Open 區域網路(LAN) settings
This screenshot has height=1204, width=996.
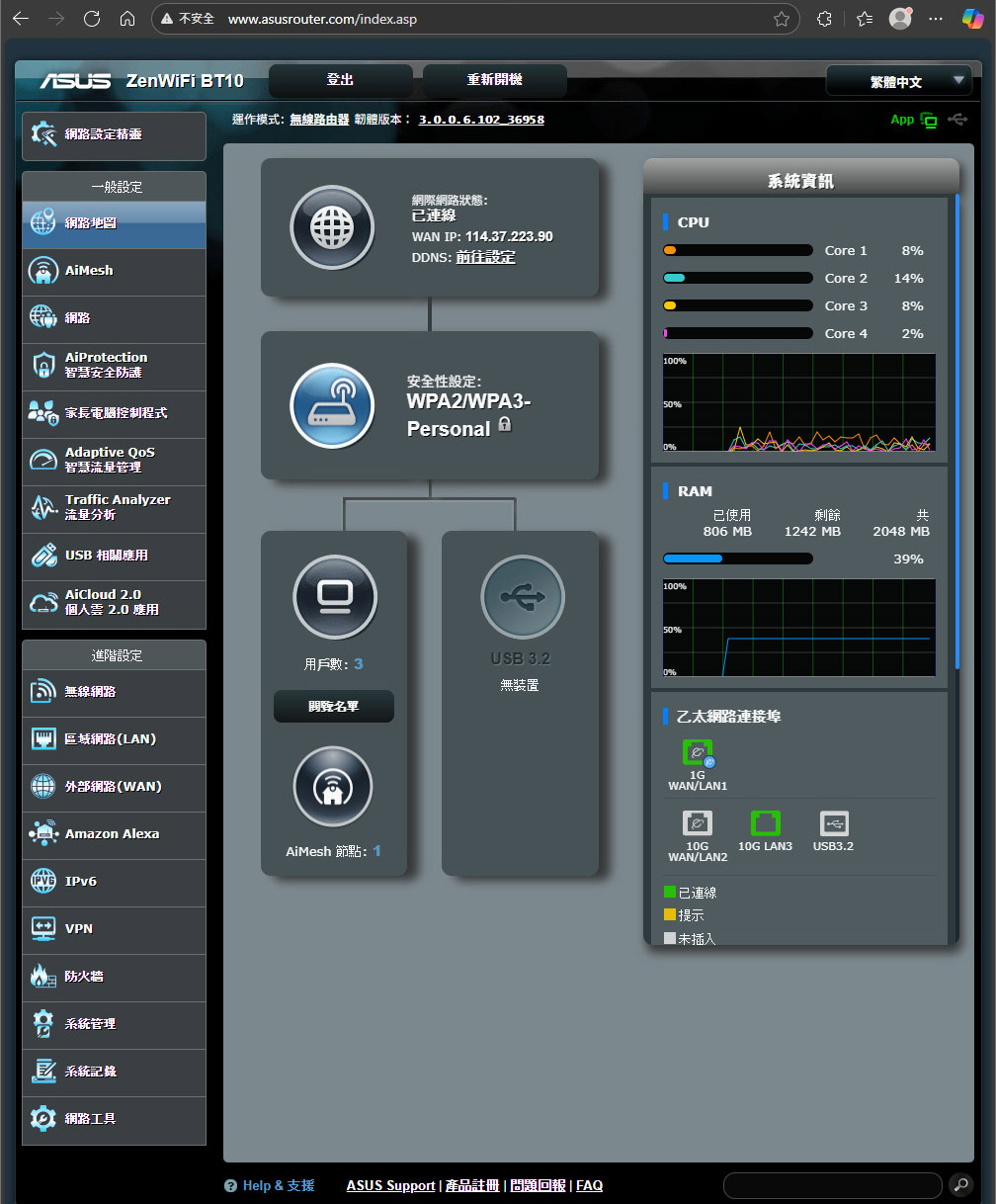point(114,740)
